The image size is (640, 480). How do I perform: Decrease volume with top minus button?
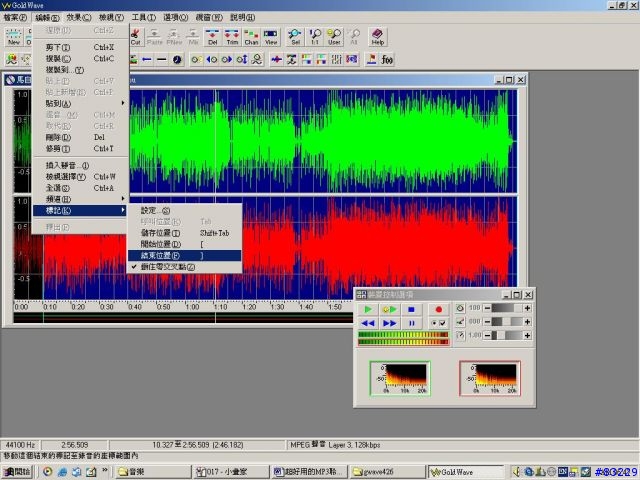[487, 308]
